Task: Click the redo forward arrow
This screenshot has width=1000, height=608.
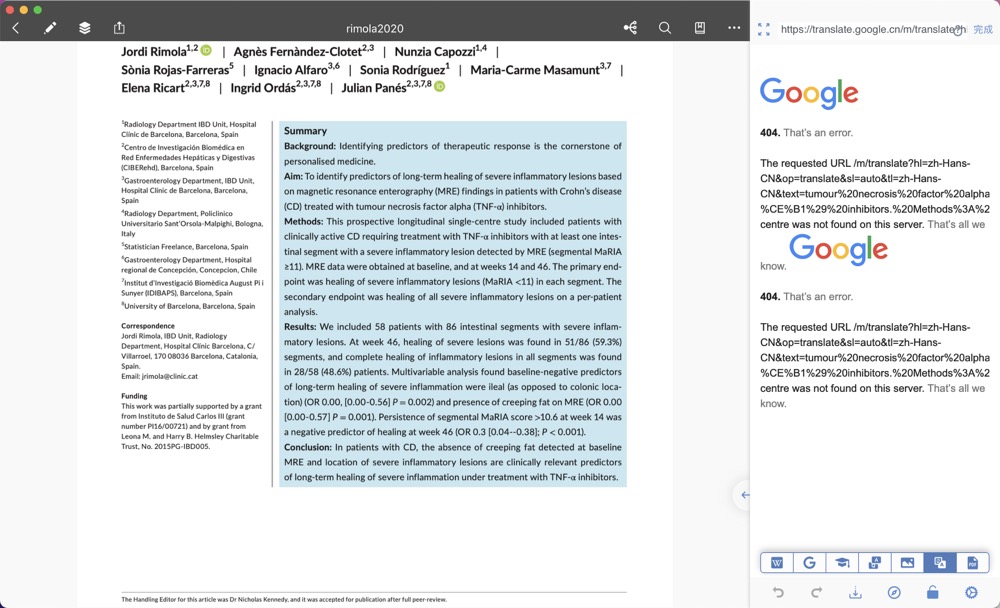Action: [816, 593]
